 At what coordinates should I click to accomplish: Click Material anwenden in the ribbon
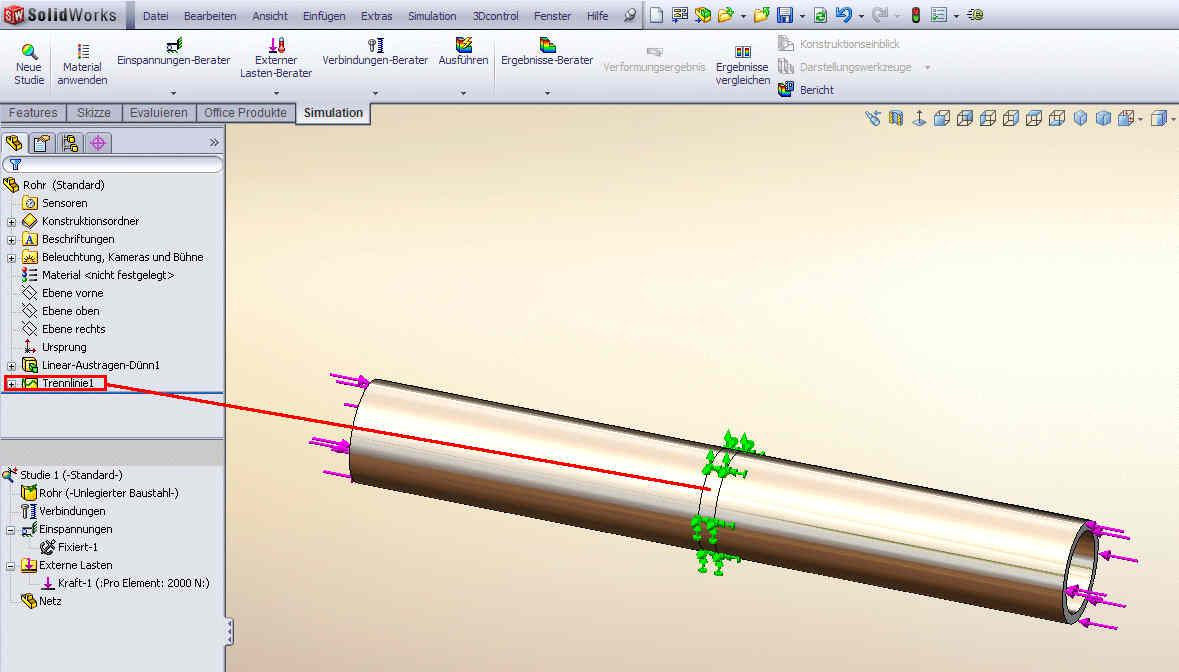(82, 65)
